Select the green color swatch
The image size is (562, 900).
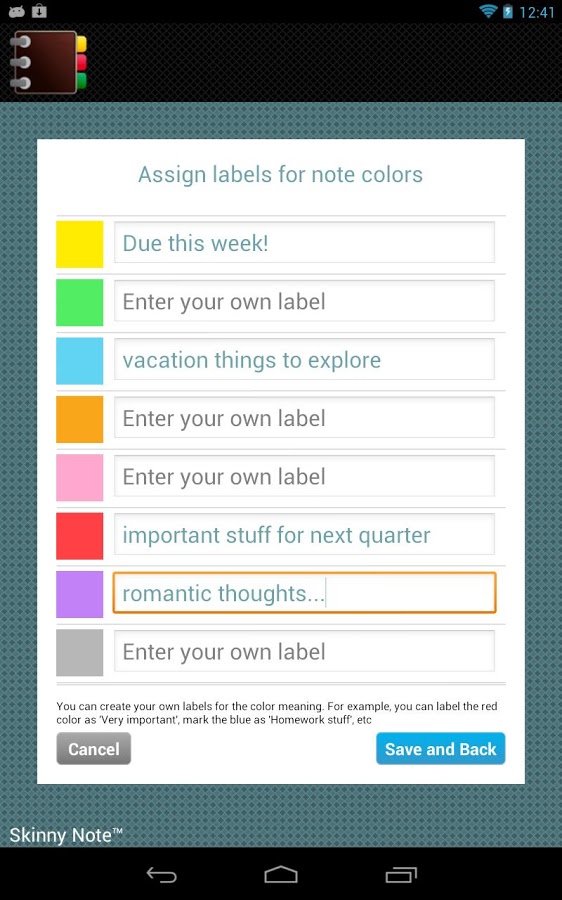tap(80, 302)
